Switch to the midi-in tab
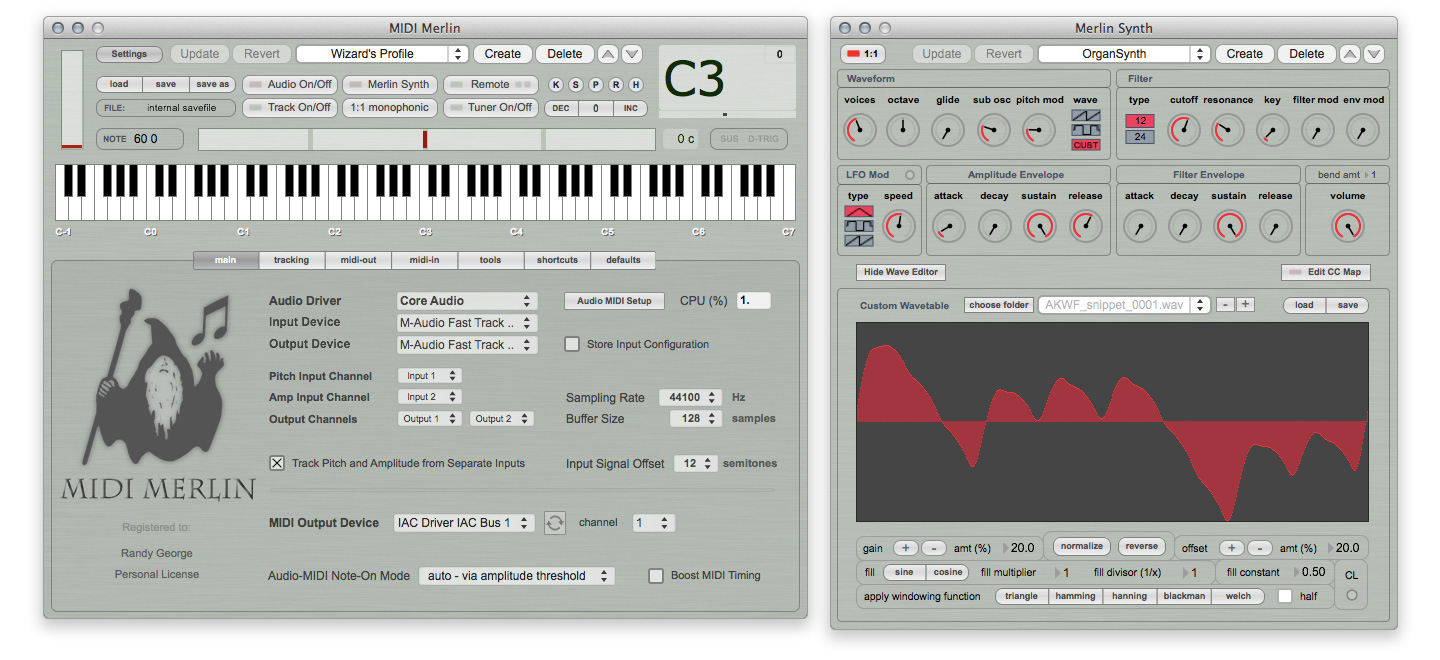This screenshot has width=1440, height=660. [425, 260]
